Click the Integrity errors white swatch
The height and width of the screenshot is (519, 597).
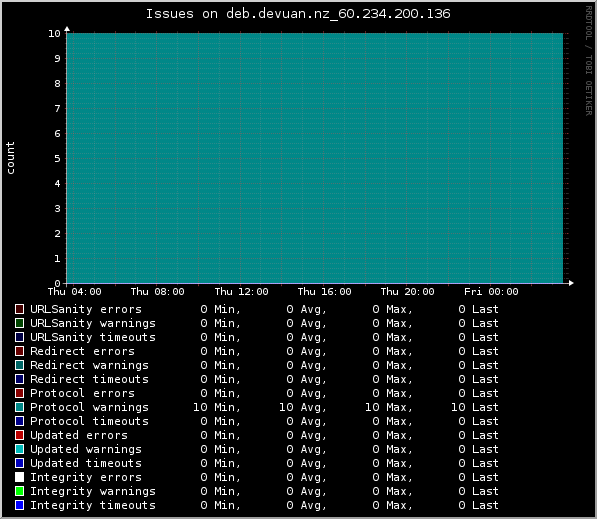pos(19,477)
